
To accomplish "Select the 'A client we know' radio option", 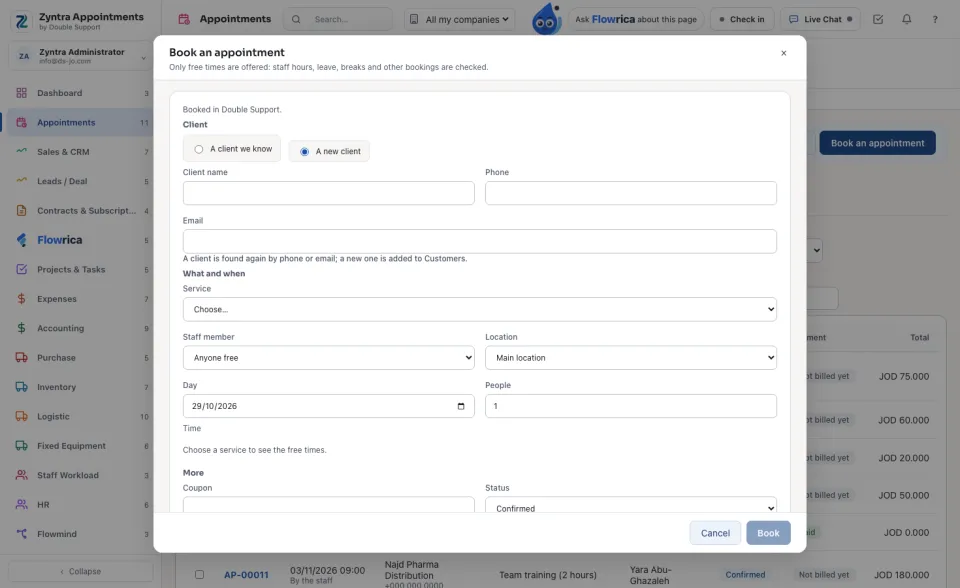I will (199, 149).
